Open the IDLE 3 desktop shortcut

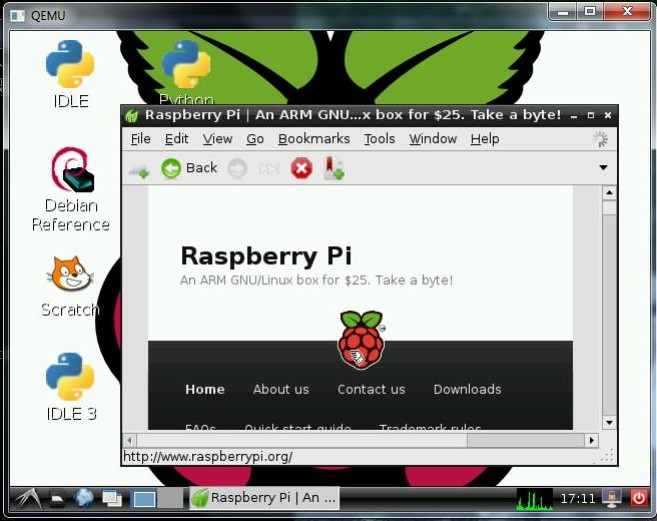pos(70,386)
